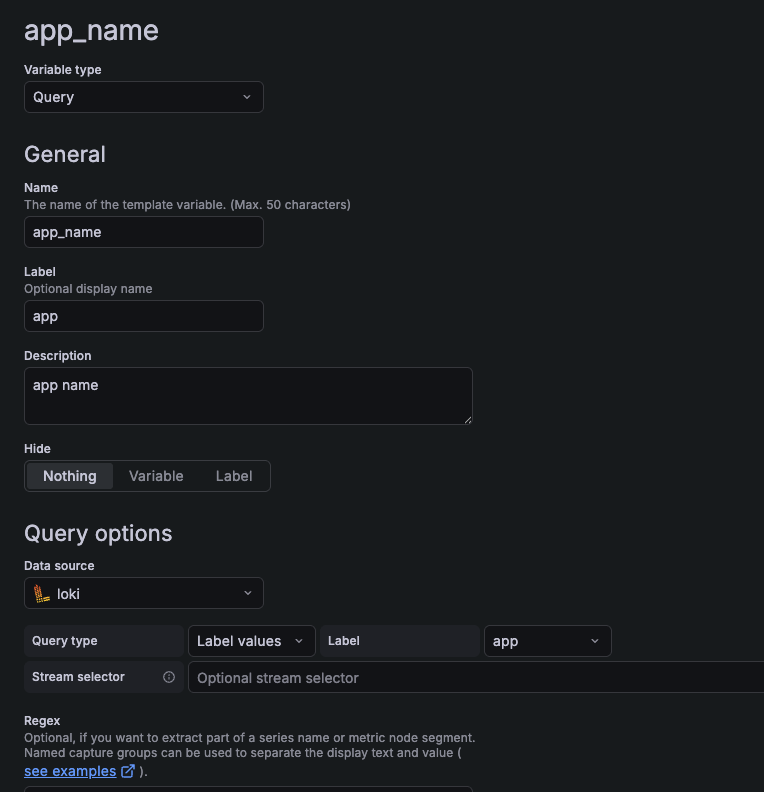The height and width of the screenshot is (792, 764).
Task: Click the Label inline label before app
Action: (x=344, y=641)
